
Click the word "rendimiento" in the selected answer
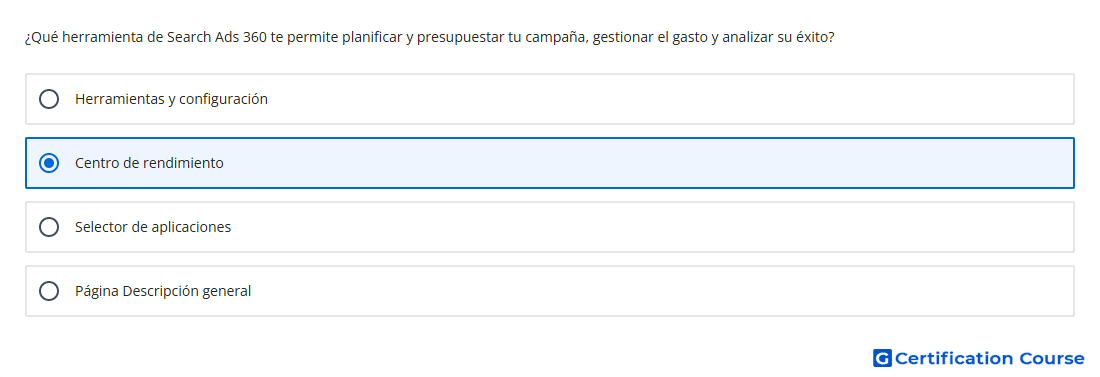point(183,163)
